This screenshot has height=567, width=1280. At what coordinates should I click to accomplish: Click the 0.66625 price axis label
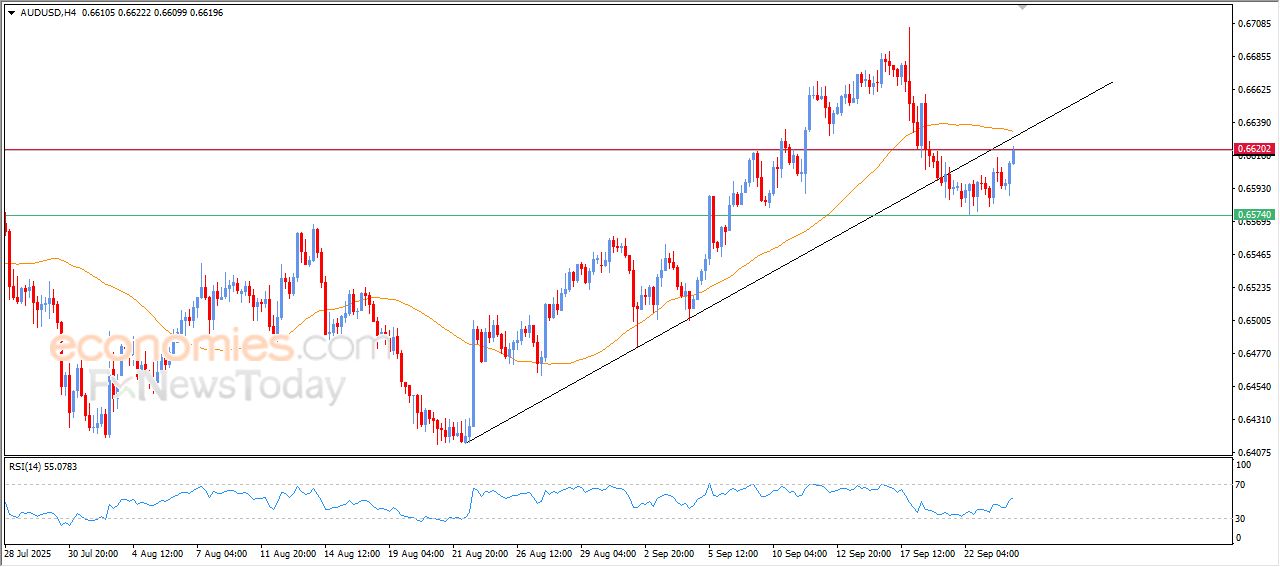(x=1254, y=89)
